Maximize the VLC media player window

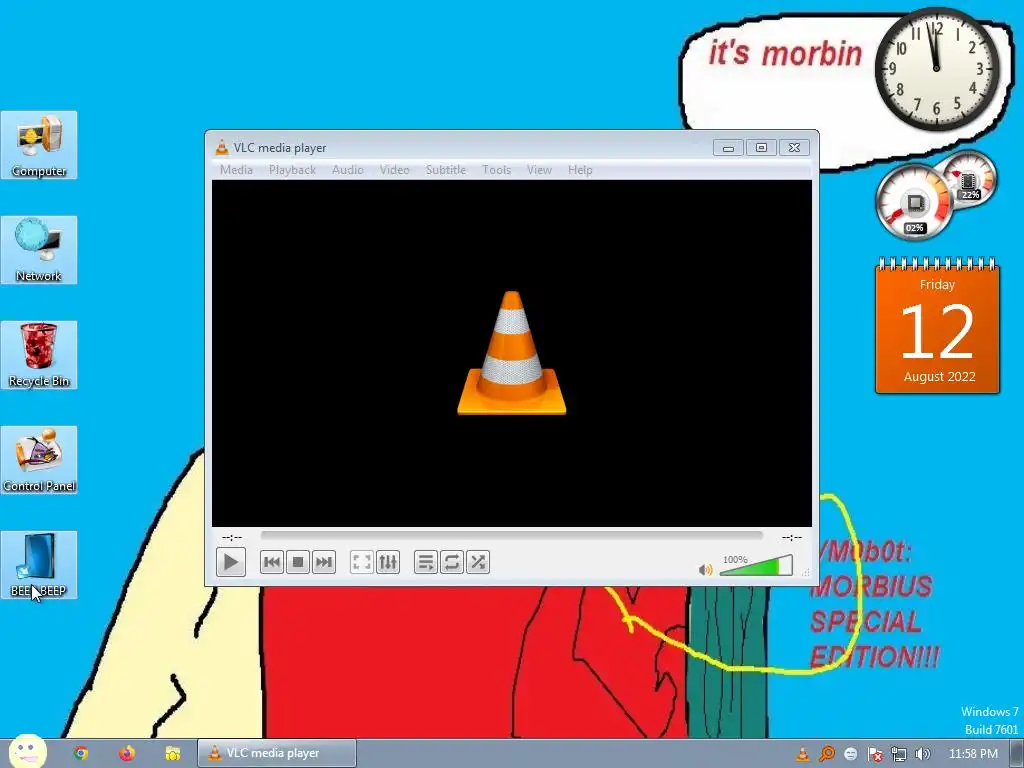point(761,148)
